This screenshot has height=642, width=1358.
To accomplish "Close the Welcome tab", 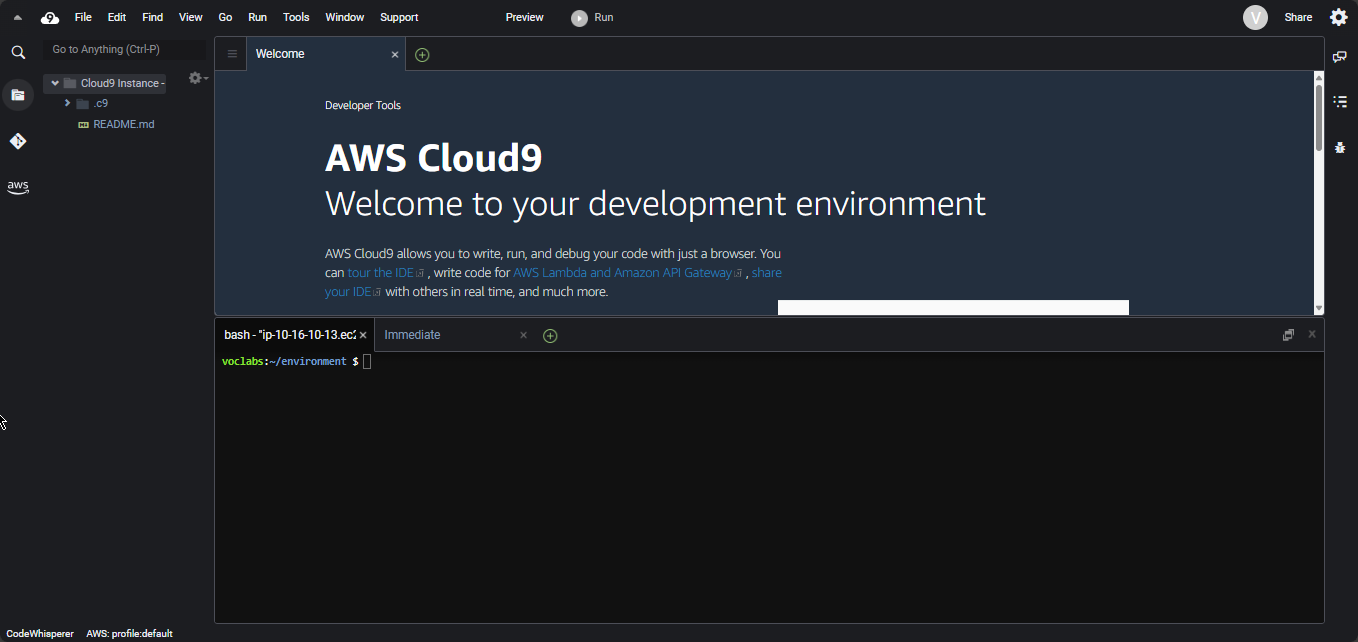I will tap(395, 55).
